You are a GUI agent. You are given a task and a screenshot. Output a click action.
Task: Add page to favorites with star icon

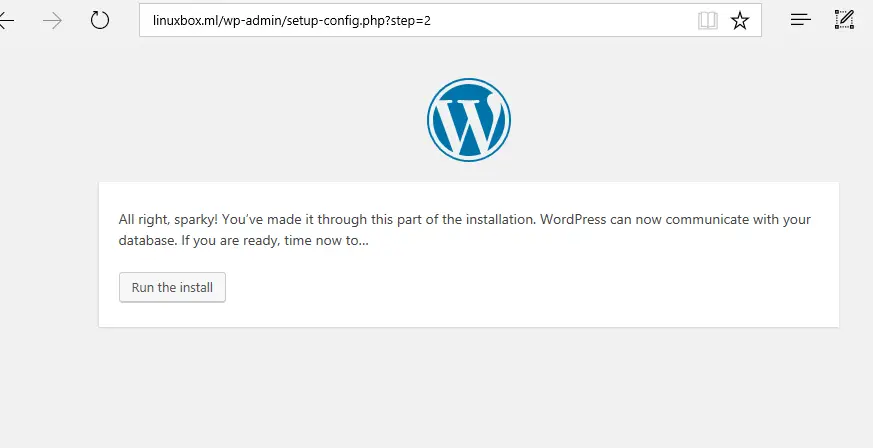(740, 21)
